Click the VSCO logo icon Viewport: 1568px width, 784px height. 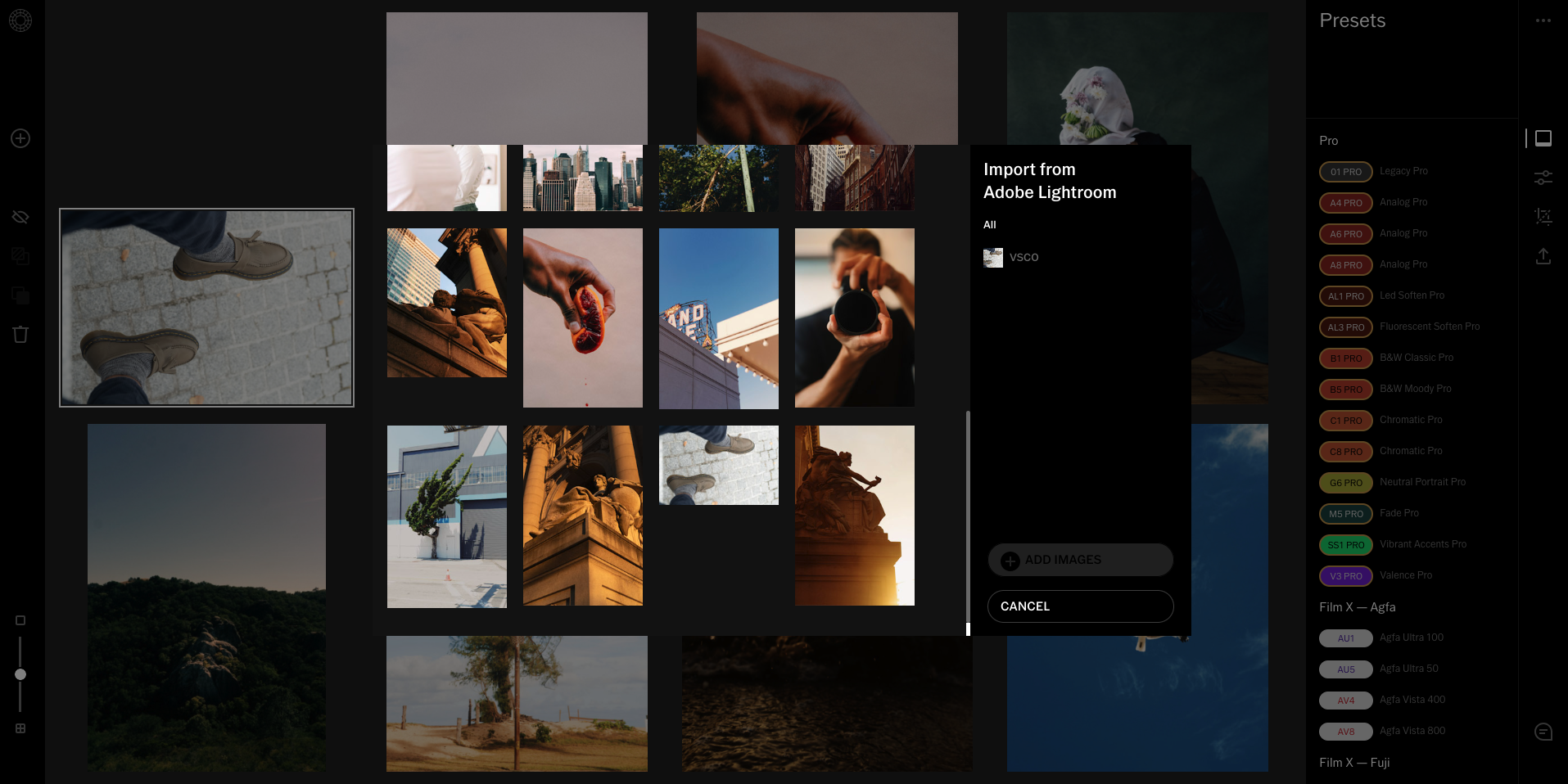point(20,20)
